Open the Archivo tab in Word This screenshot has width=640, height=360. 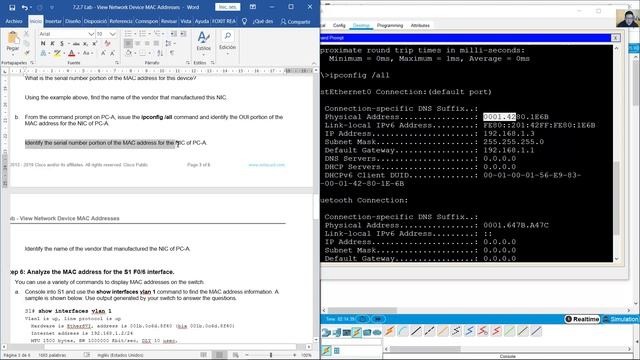14,21
